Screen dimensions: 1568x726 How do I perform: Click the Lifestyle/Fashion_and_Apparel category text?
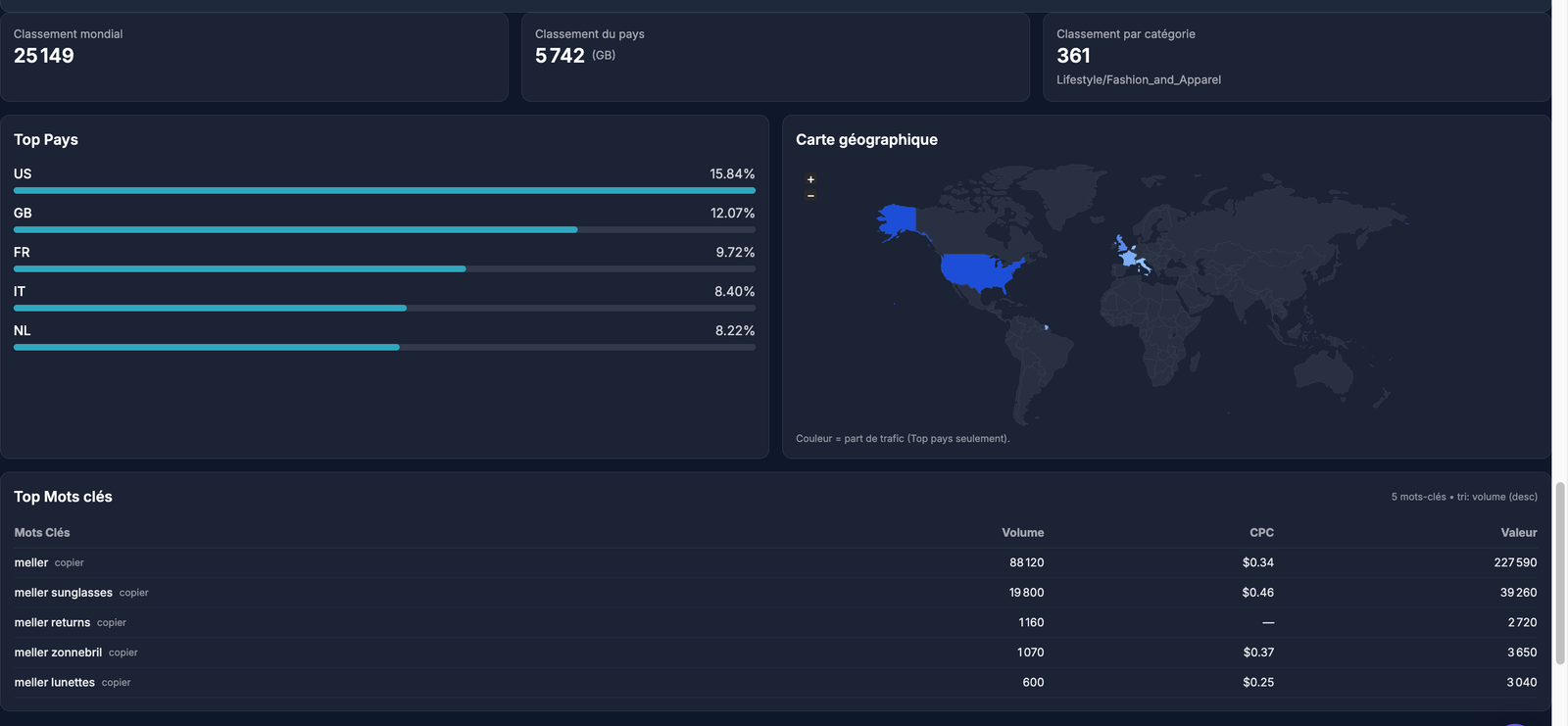click(1139, 80)
